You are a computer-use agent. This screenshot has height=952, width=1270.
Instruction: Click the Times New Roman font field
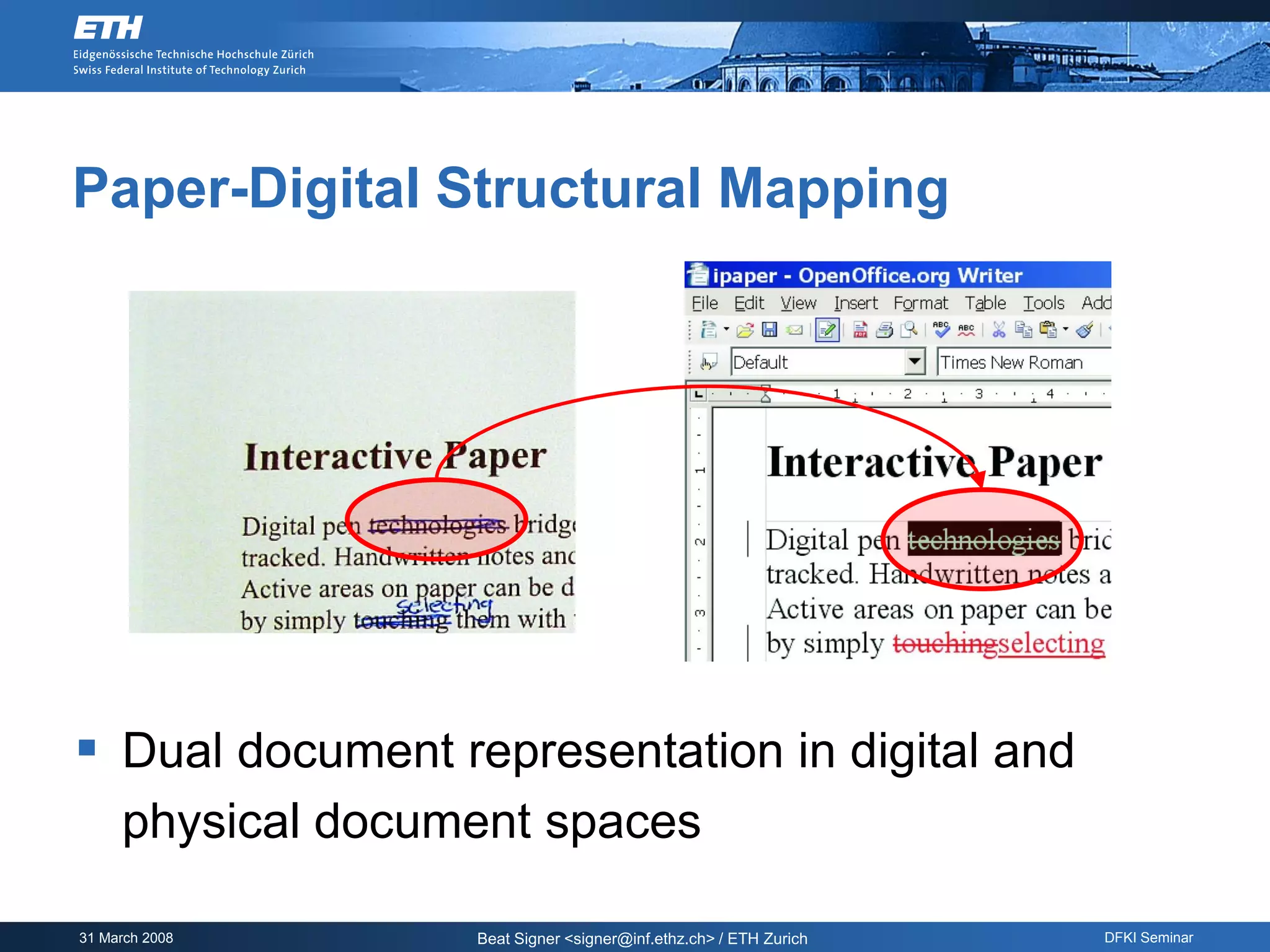pyautogui.click(x=1024, y=362)
